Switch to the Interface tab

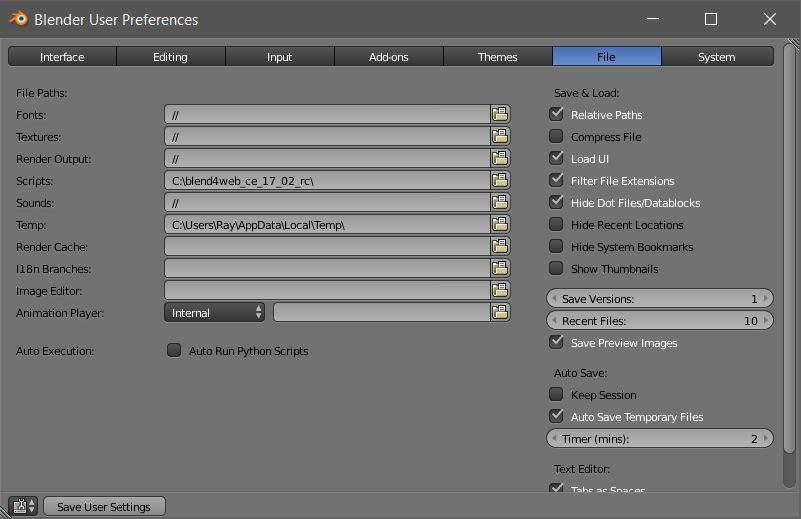(62, 56)
